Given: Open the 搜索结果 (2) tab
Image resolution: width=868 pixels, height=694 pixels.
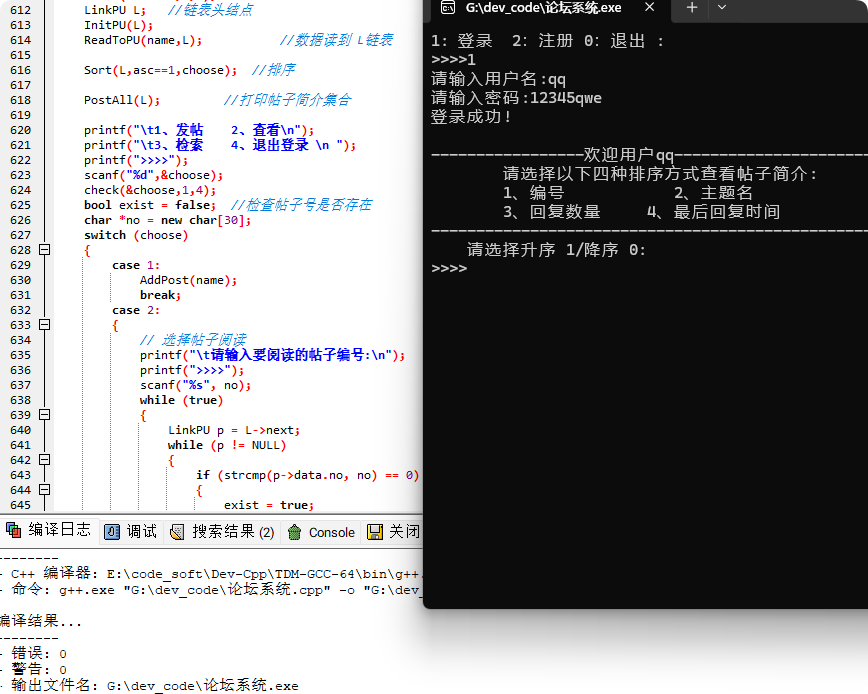Looking at the screenshot, I should click(223, 532).
